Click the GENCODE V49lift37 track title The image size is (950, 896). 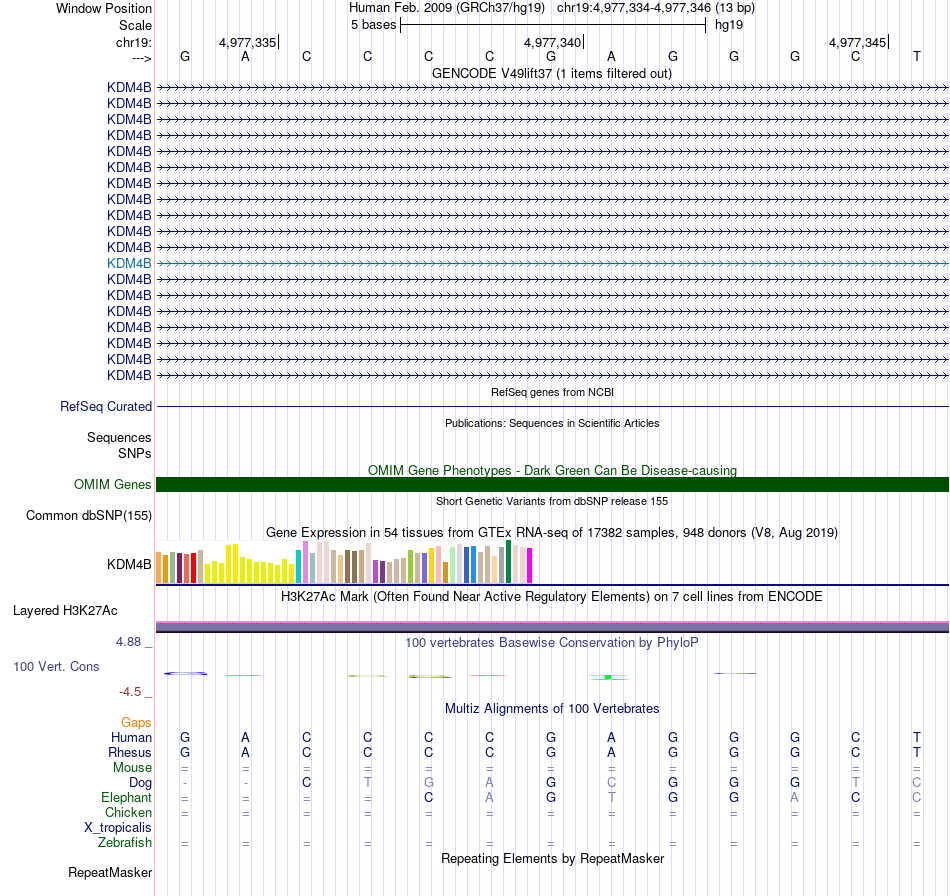(x=552, y=74)
